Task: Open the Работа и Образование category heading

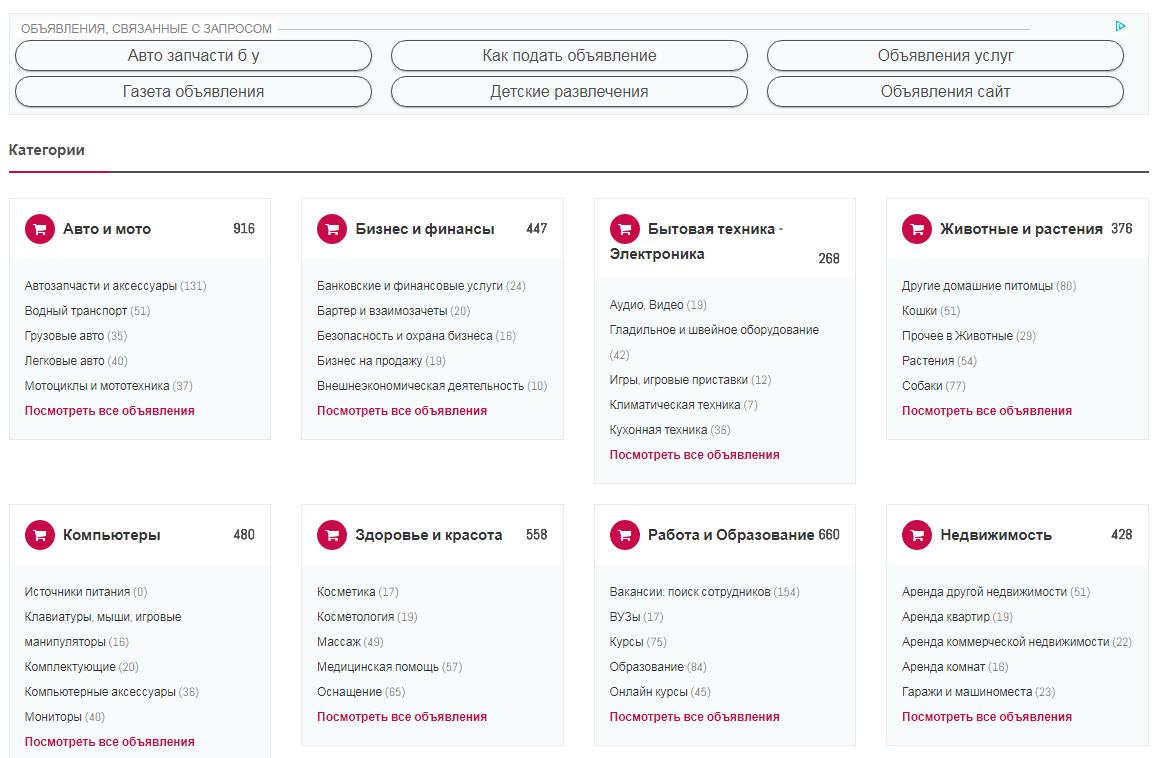Action: [731, 535]
